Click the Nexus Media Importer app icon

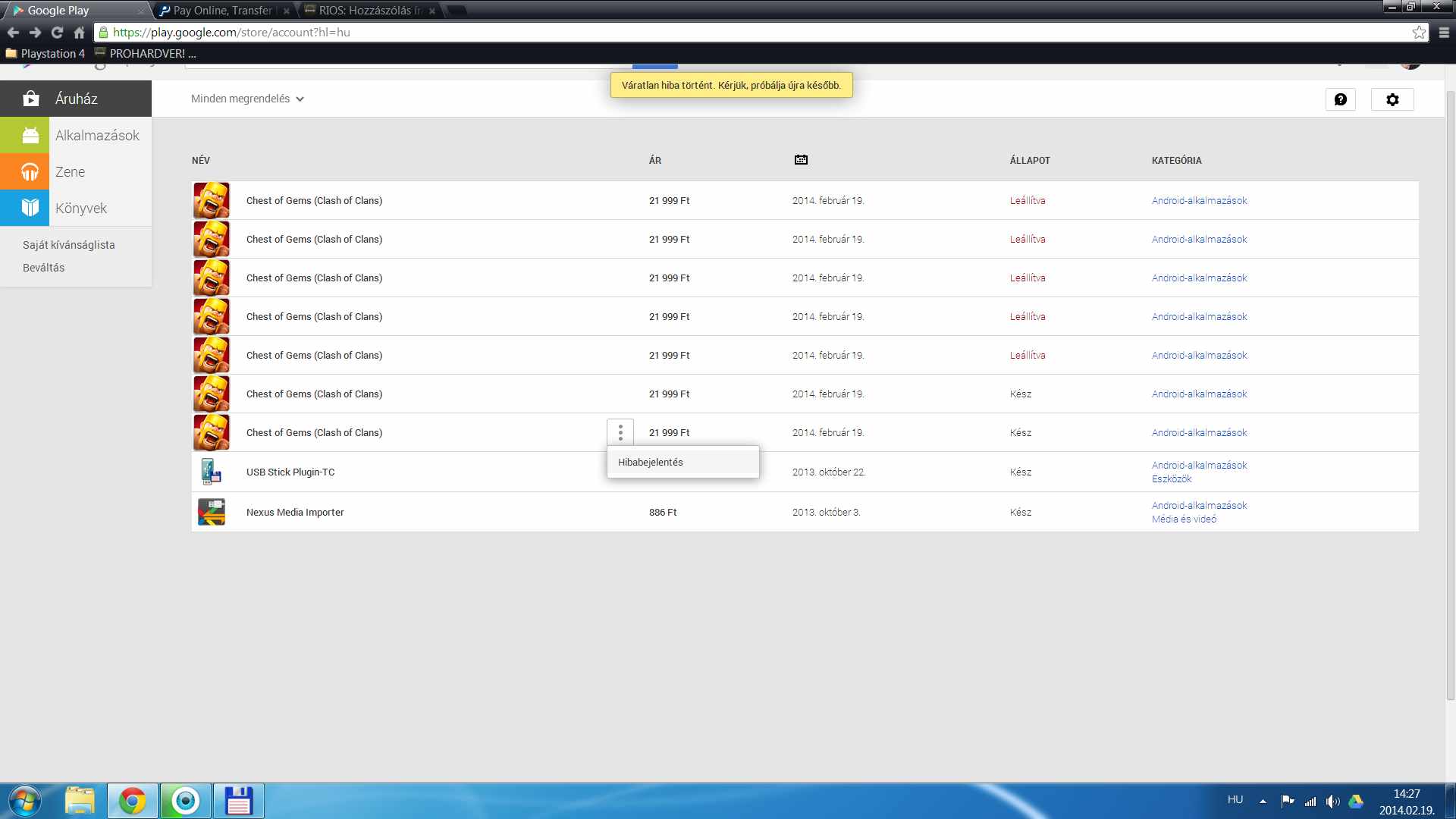211,512
